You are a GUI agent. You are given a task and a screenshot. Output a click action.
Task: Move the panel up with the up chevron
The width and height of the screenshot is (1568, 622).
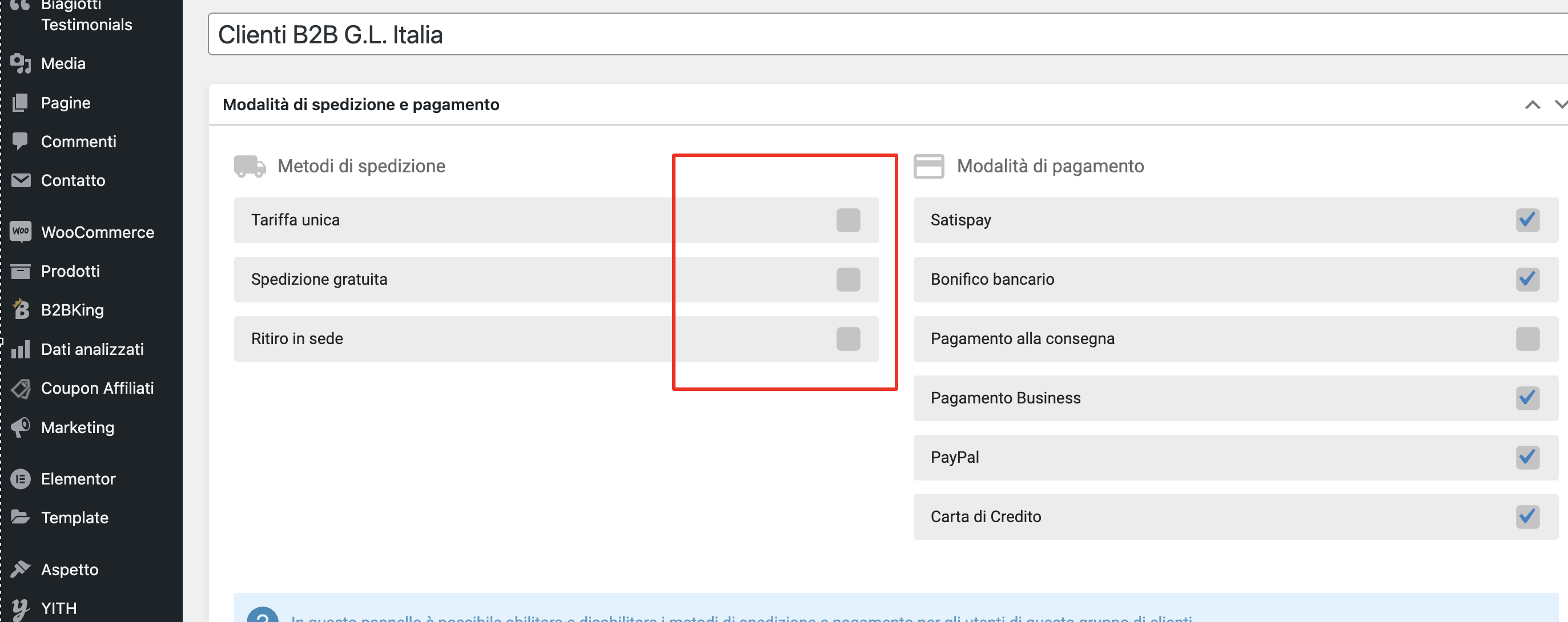click(x=1532, y=104)
